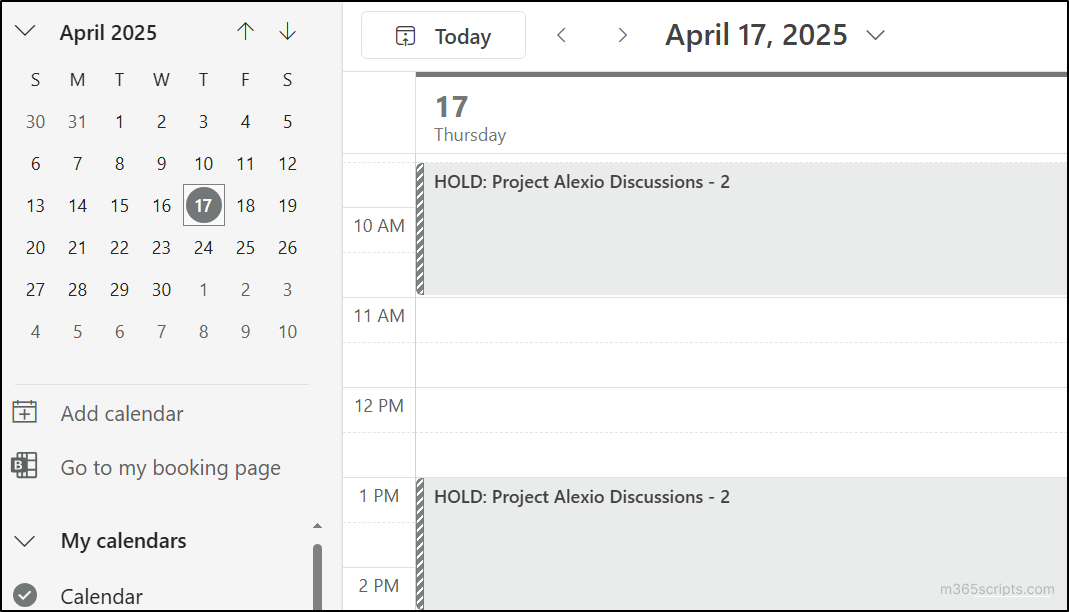The image size is (1069, 612).
Task: Go to next day with the right chevron
Action: coord(622,35)
